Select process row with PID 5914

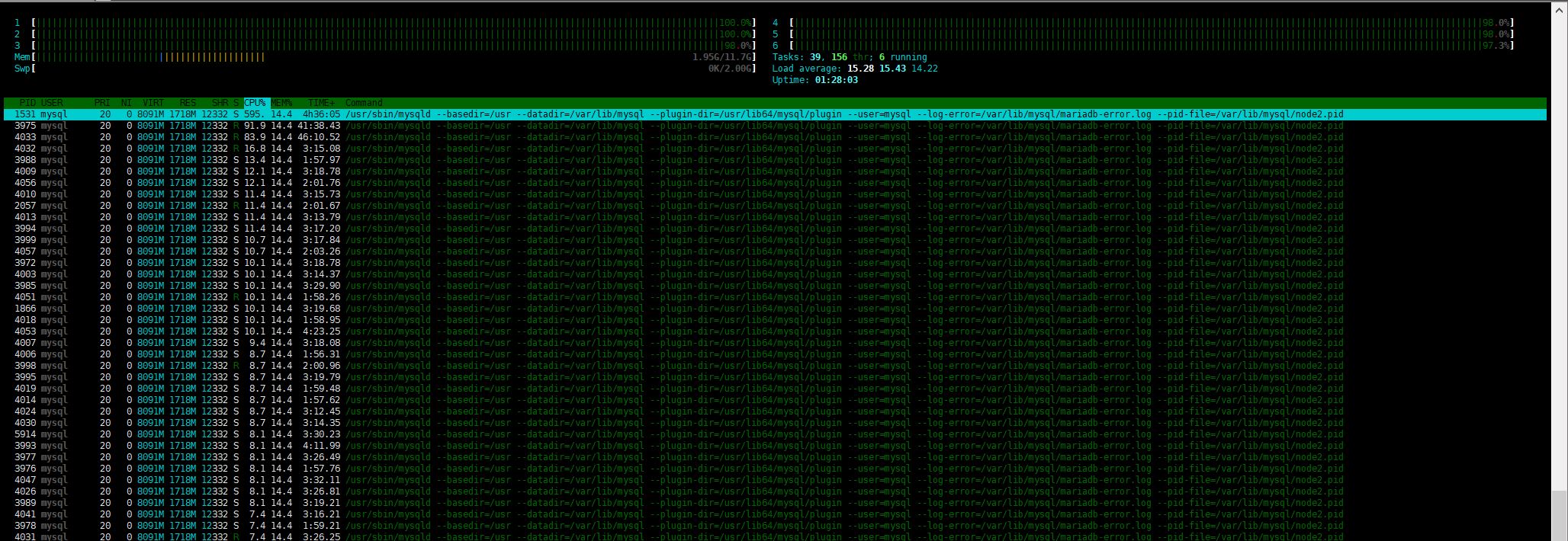click(x=25, y=434)
